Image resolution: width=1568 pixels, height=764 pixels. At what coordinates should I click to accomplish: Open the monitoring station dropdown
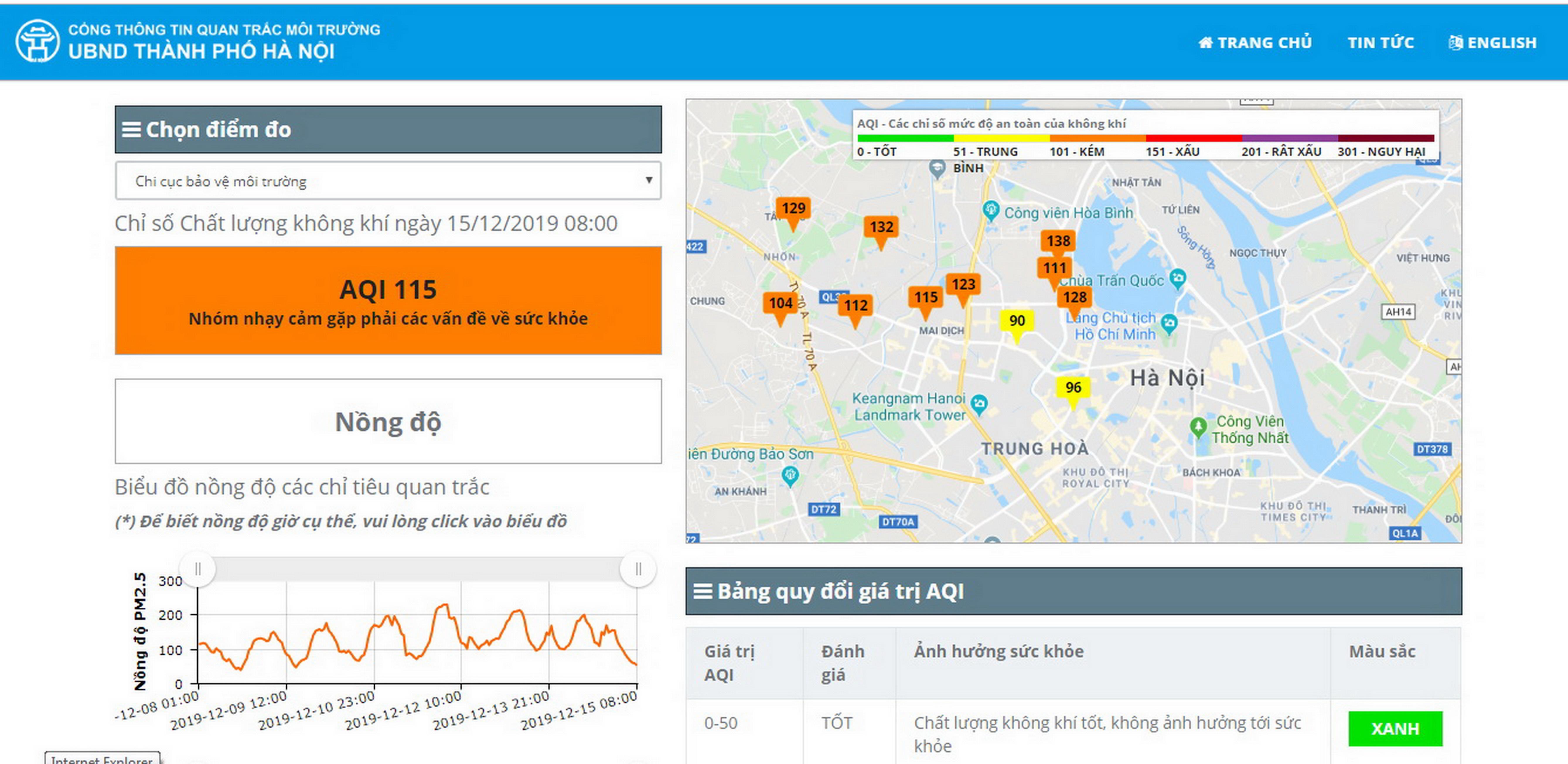pos(388,181)
